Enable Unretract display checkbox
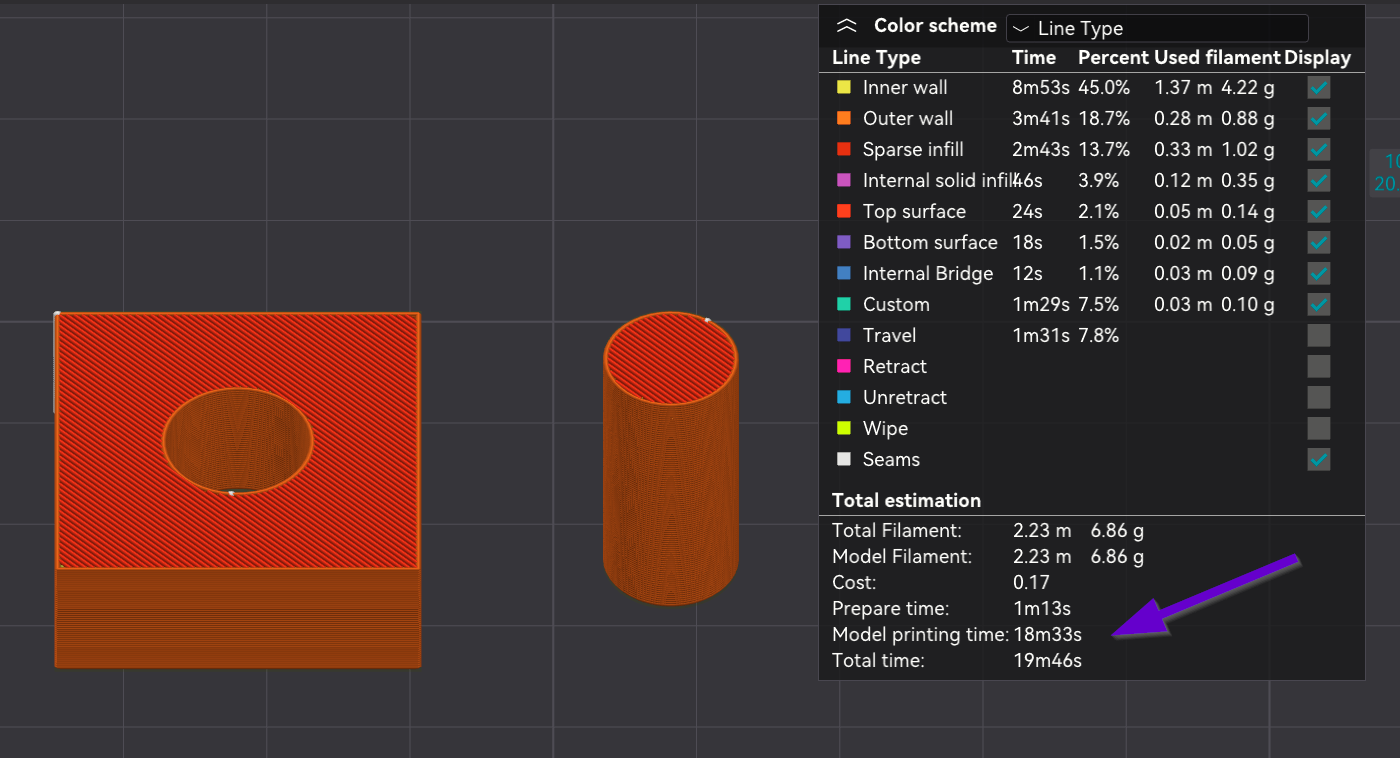This screenshot has height=758, width=1400. (x=1319, y=397)
